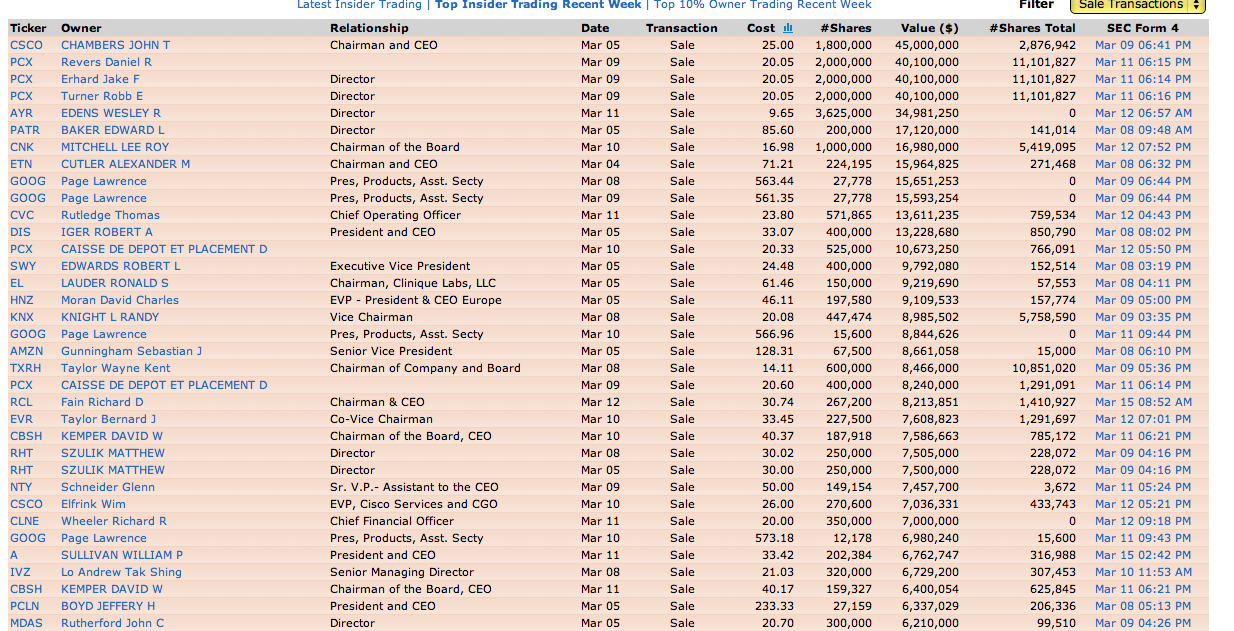The image size is (1234, 631).
Task: Open SEC filing dated Mar 09 06:41 PM
Action: pyautogui.click(x=1142, y=45)
